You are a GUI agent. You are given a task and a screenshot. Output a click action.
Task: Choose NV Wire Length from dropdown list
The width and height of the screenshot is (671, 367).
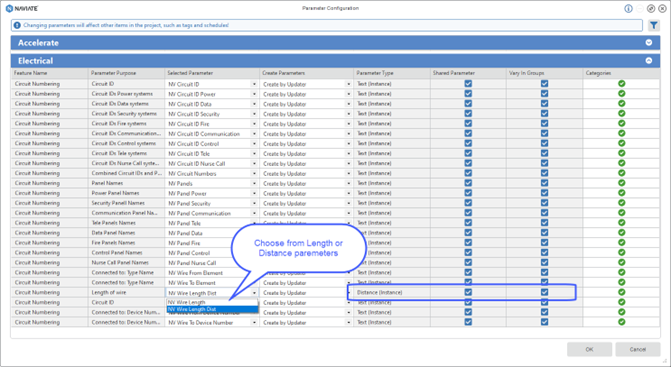212,302
